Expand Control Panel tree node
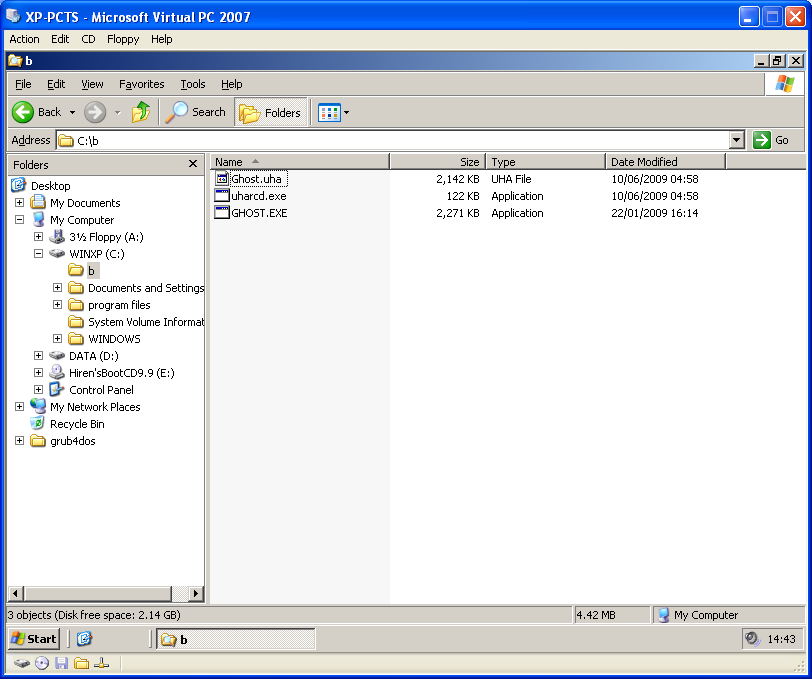This screenshot has height=679, width=812. 38,389
